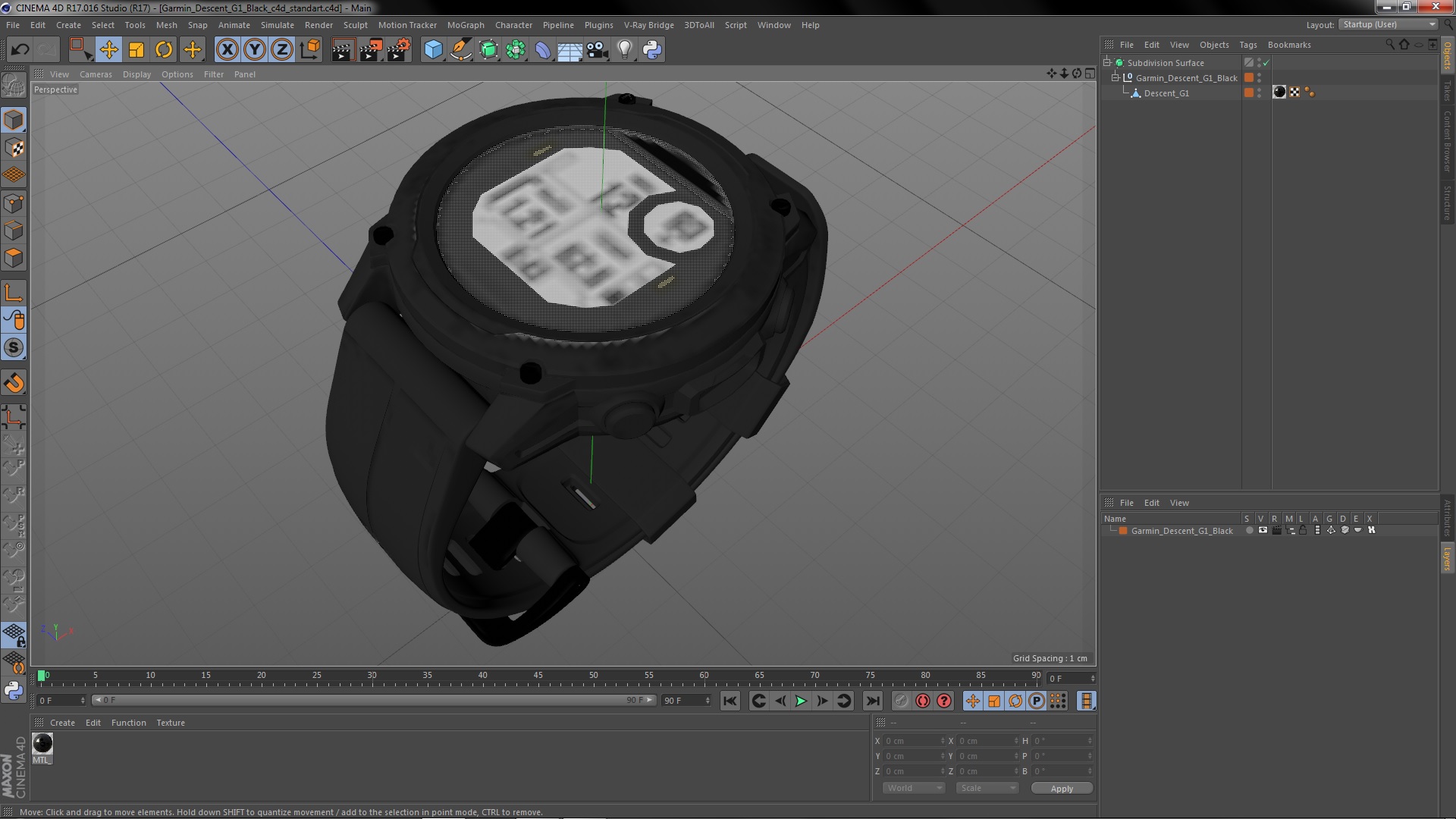Add a Floor environment object
The width and height of the screenshot is (1456, 819).
[570, 50]
